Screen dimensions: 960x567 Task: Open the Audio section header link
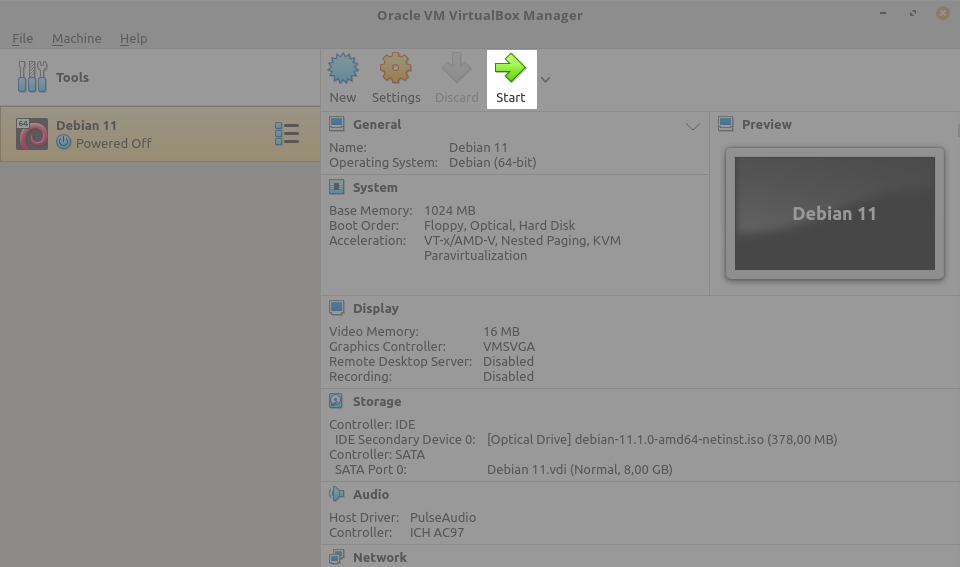point(370,494)
